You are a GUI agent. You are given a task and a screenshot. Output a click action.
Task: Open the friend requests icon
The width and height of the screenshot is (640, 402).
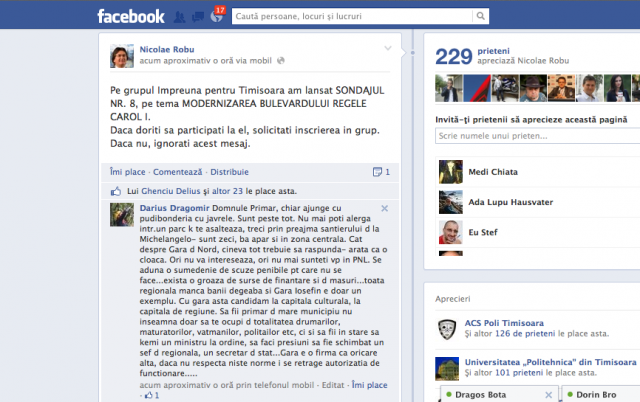179,17
